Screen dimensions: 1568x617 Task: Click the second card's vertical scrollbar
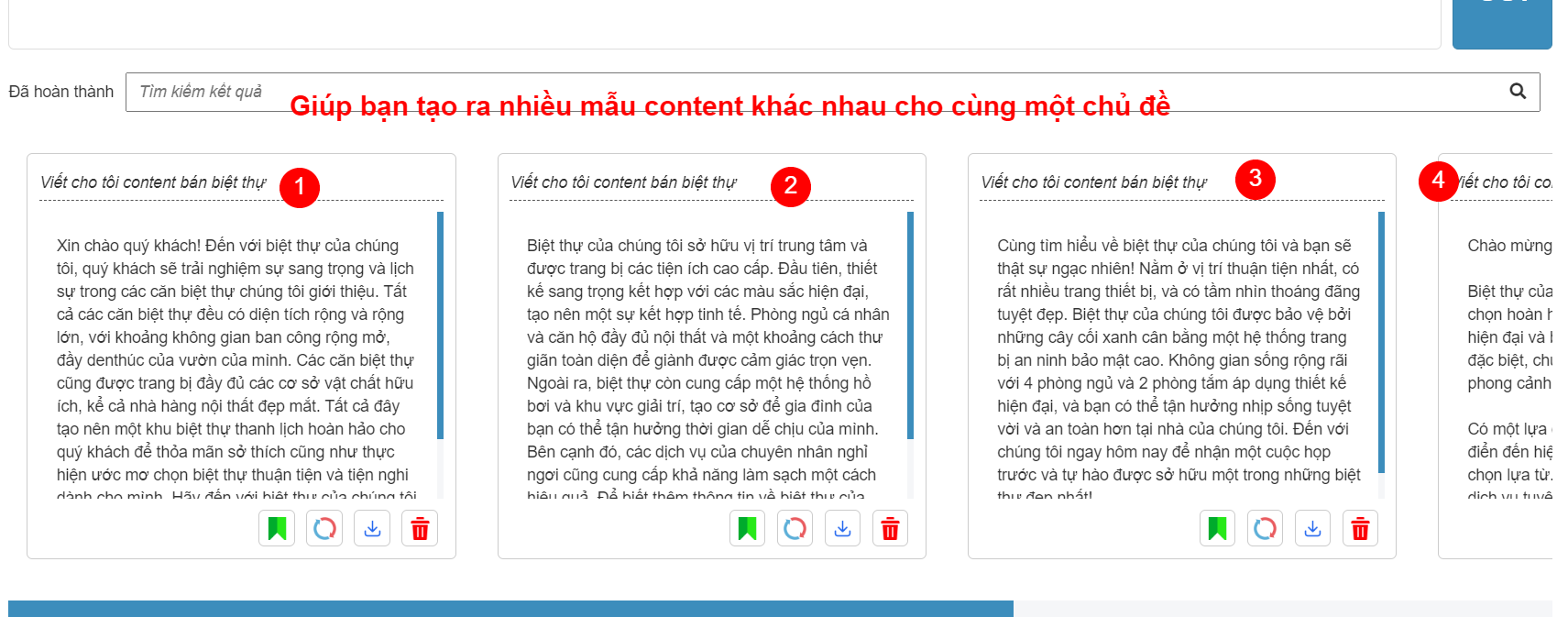coord(911,325)
